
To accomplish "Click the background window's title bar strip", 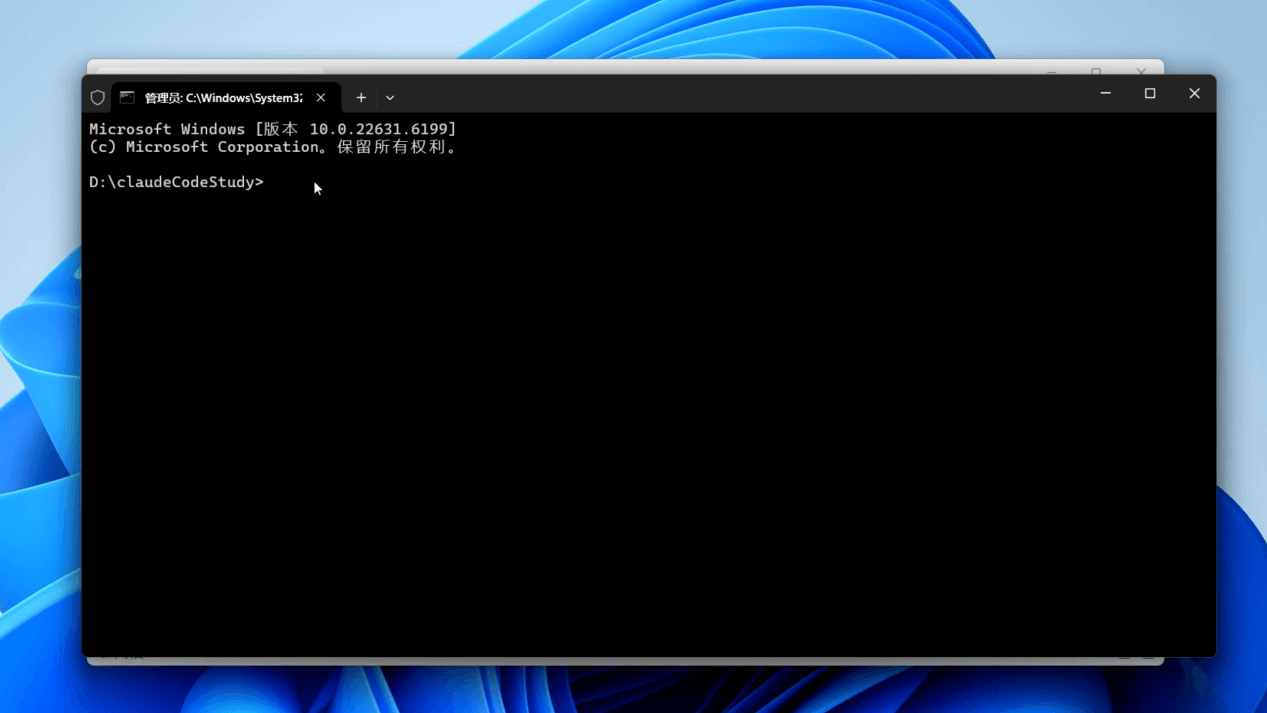I will tap(600, 67).
